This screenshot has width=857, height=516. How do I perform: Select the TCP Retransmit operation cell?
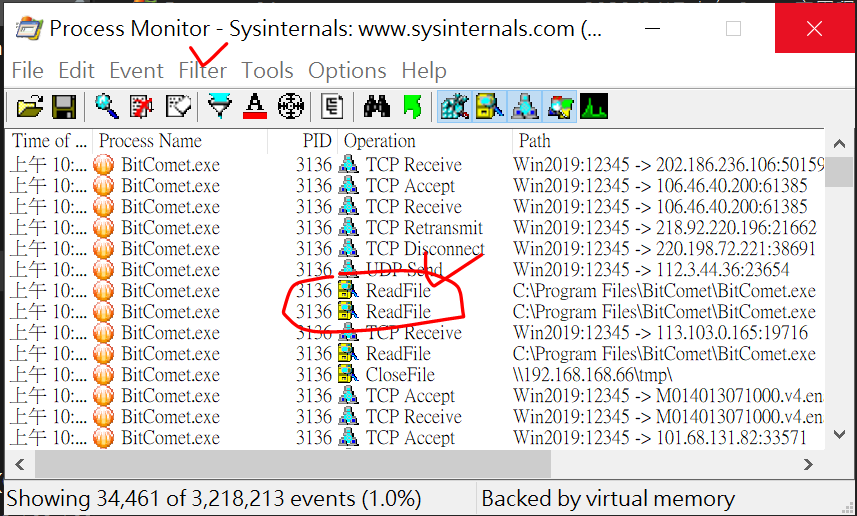point(425,228)
